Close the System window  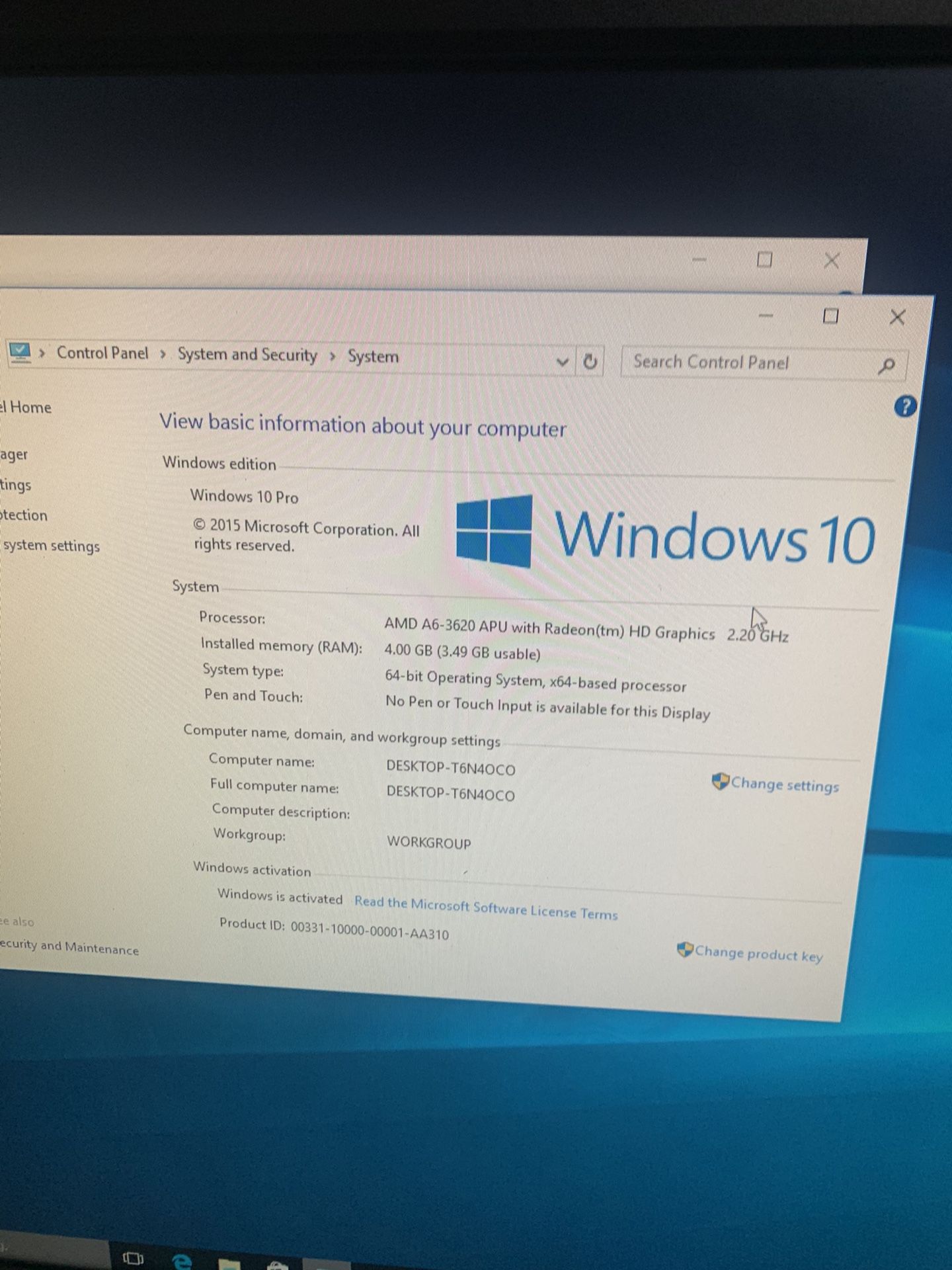[897, 317]
